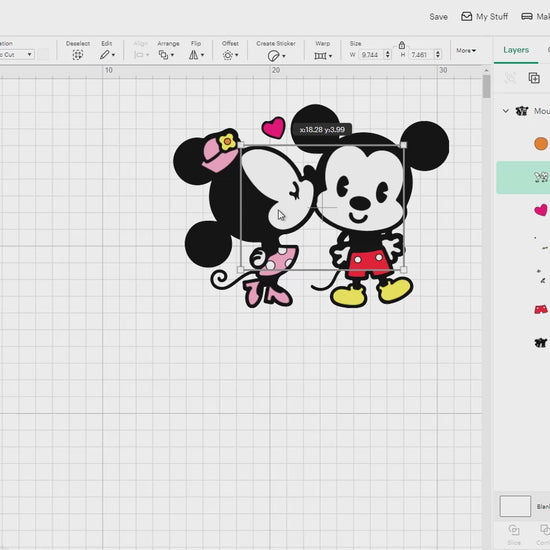Collapse the Mouse group in Layers
Viewport: 550px width, 550px height.
[x=505, y=111]
